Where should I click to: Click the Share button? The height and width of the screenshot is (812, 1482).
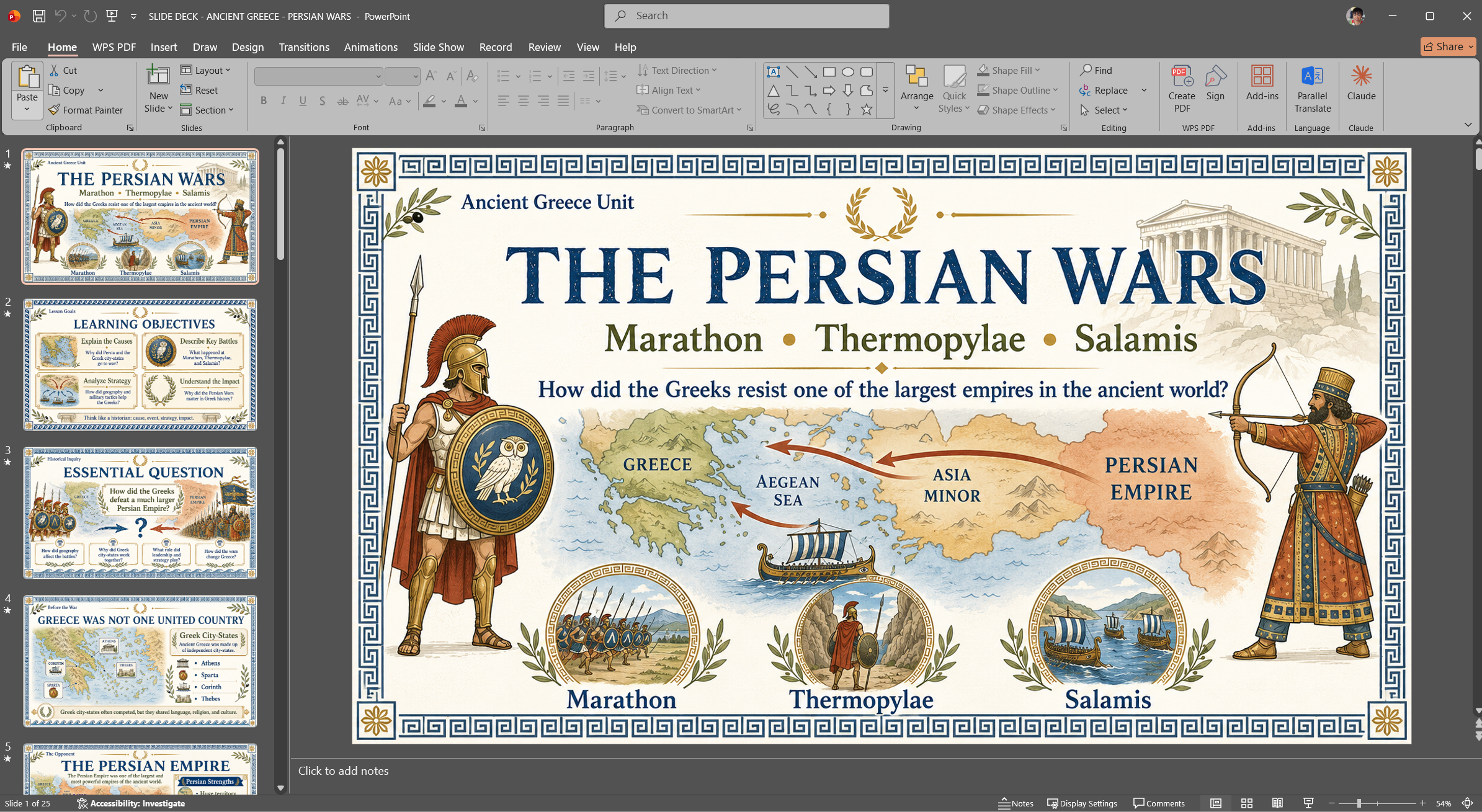pyautogui.click(x=1448, y=47)
